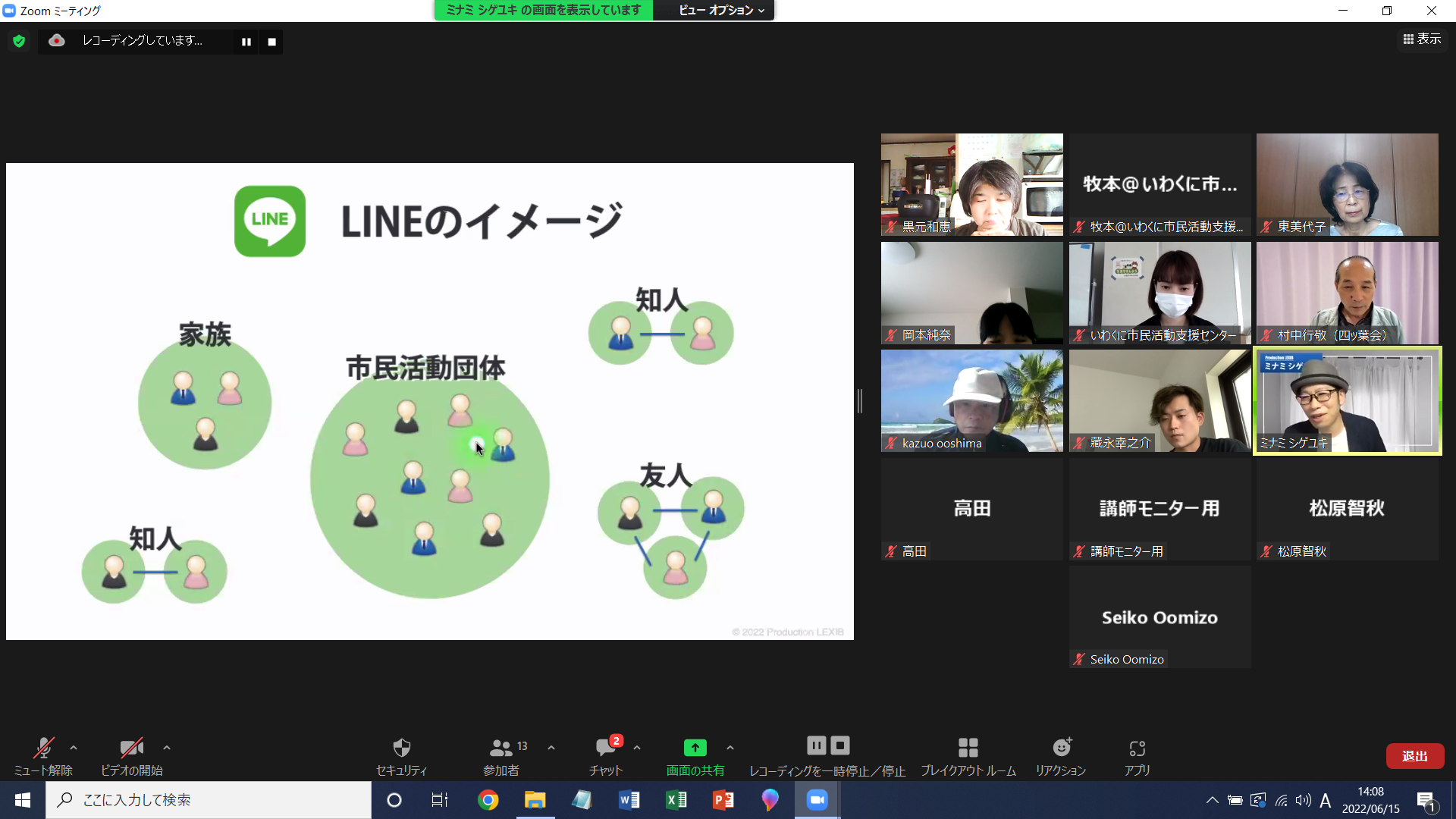The width and height of the screenshot is (1456, 819).
Task: Select 岡本純奈 video thumbnail
Action: pyautogui.click(x=971, y=293)
